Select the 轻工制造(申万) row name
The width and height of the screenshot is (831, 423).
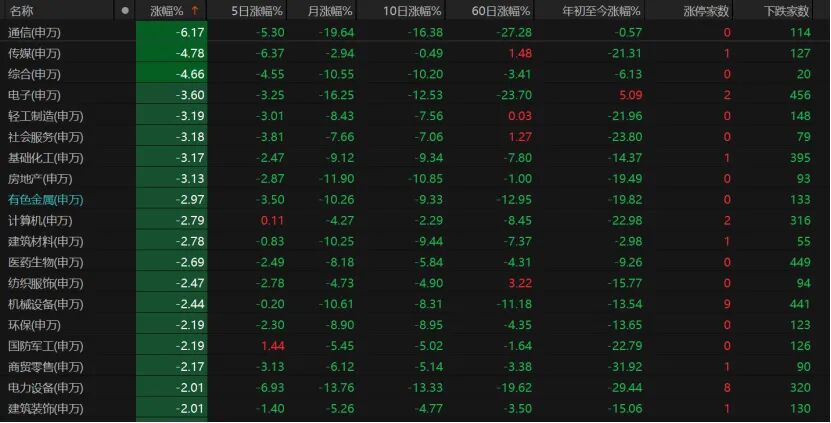tap(46, 116)
